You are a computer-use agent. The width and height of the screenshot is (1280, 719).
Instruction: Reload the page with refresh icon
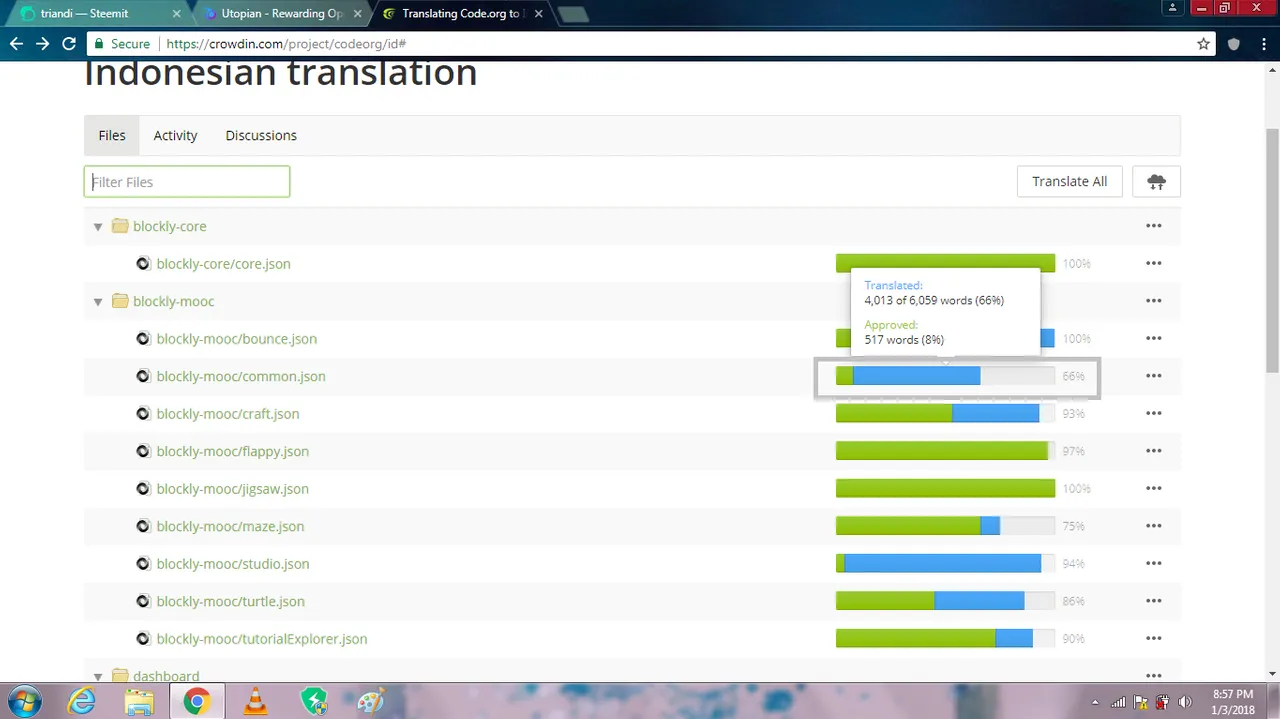pyautogui.click(x=69, y=44)
